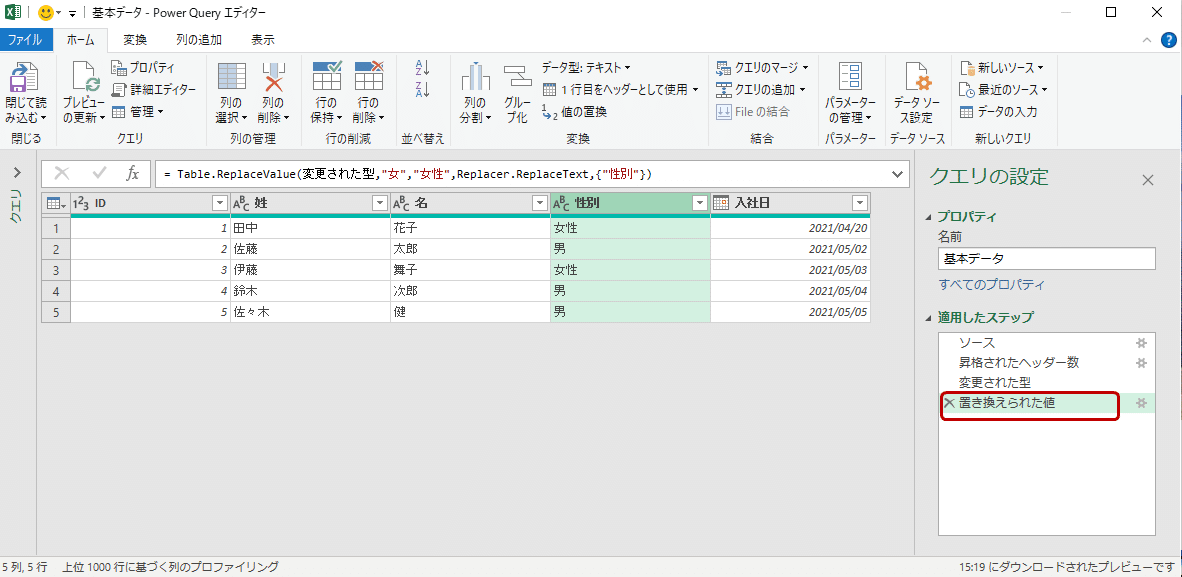This screenshot has width=1182, height=577.
Task: Open the すべてのプロパティ link
Action: click(991, 285)
